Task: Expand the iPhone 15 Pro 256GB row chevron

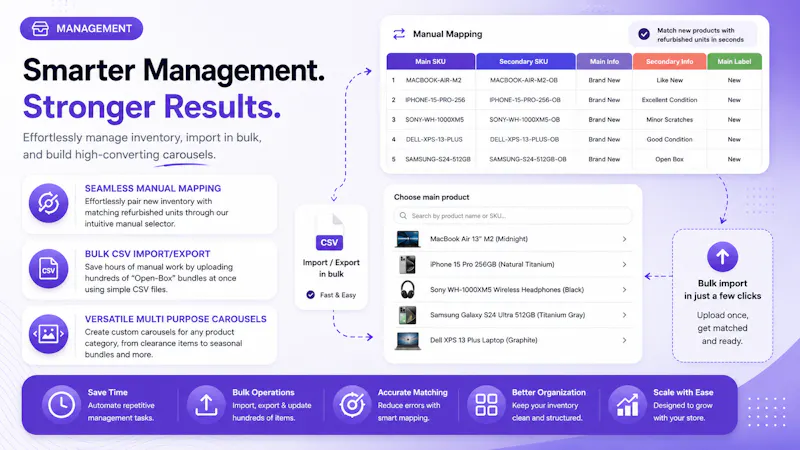Action: click(624, 264)
